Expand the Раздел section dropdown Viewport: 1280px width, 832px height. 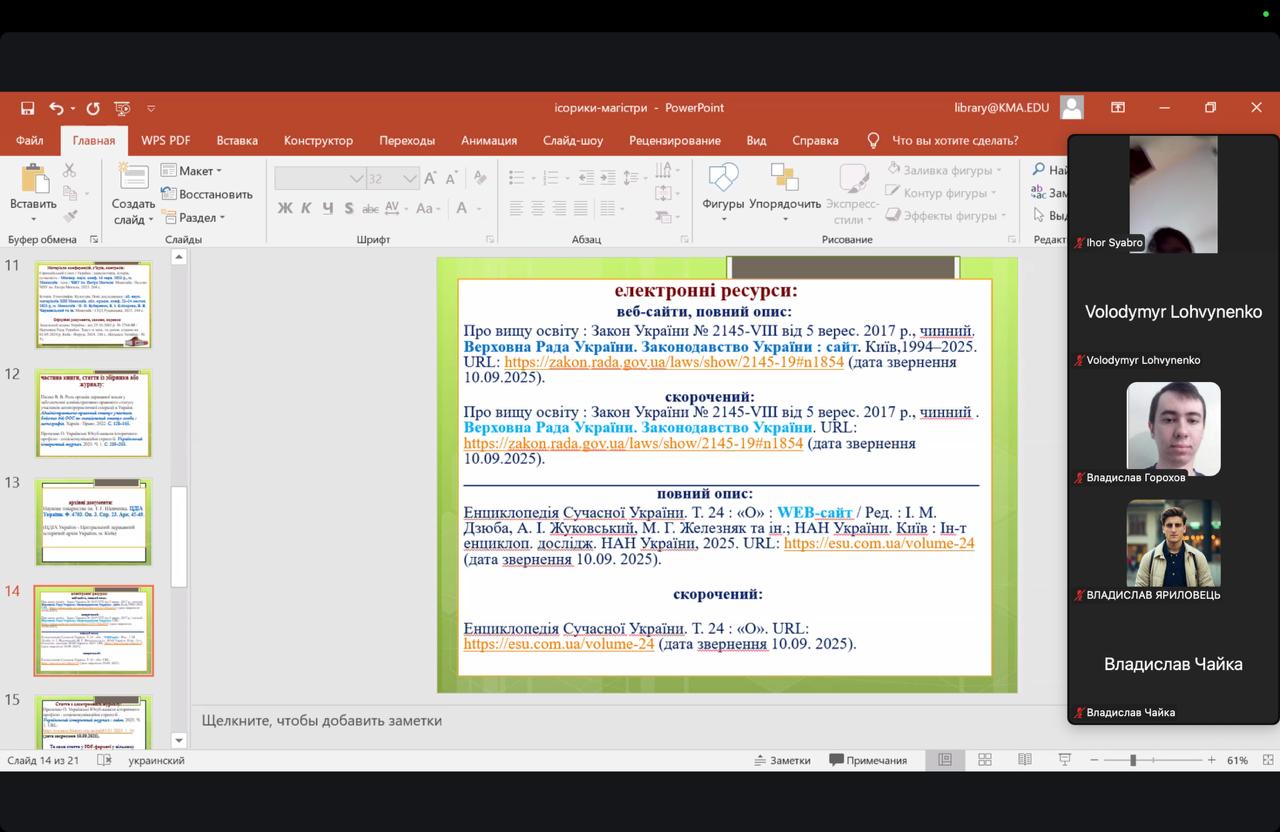(x=194, y=217)
